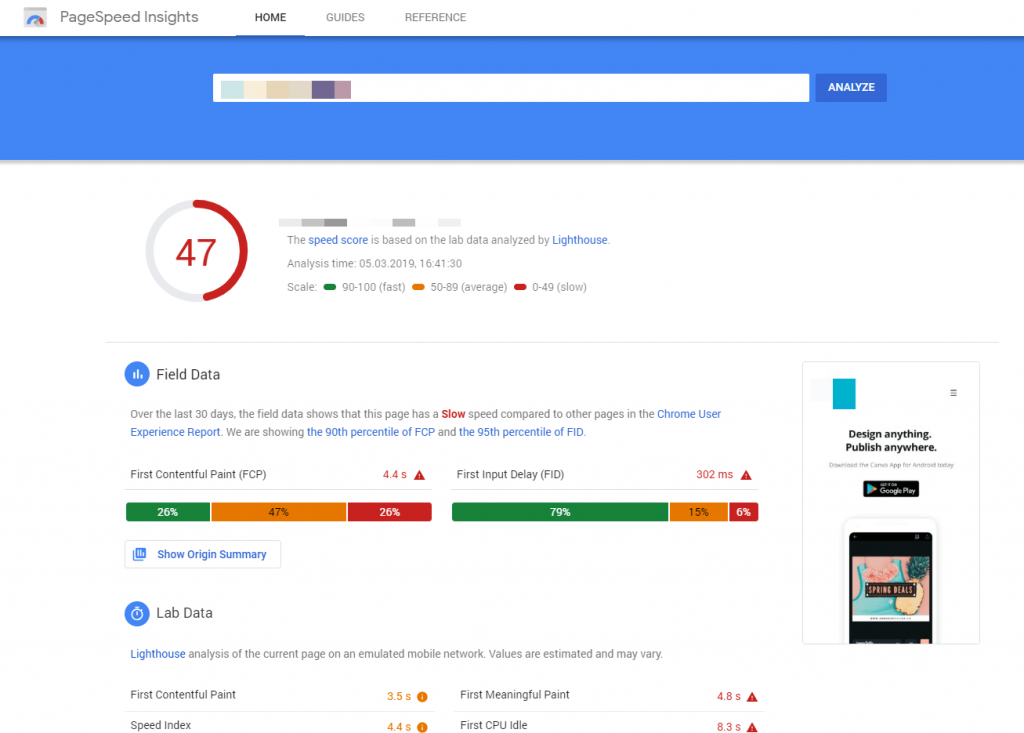Screen dimensions: 1024x733
Task: Select the HOME tab
Action: (270, 17)
